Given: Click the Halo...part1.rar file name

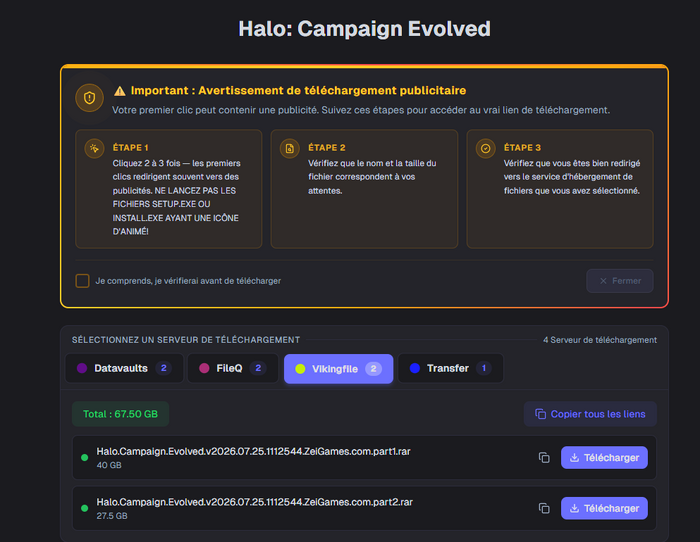Looking at the screenshot, I should (x=254, y=451).
